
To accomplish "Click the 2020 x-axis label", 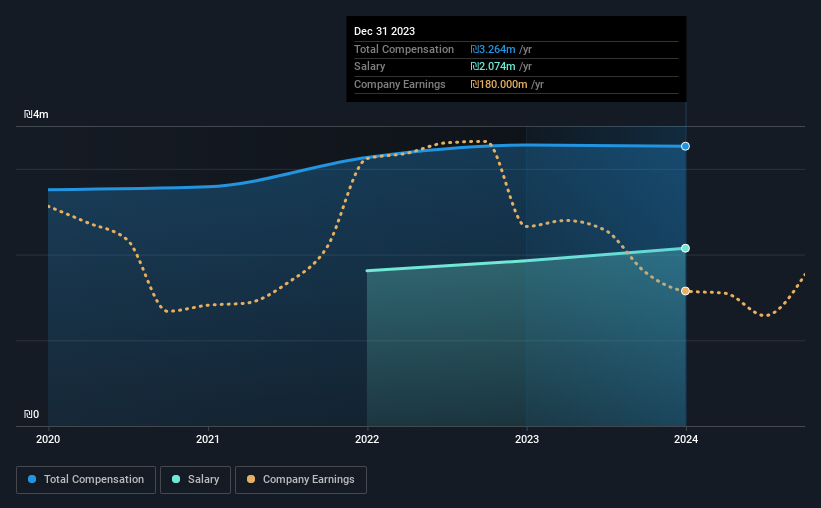I will pos(48,439).
